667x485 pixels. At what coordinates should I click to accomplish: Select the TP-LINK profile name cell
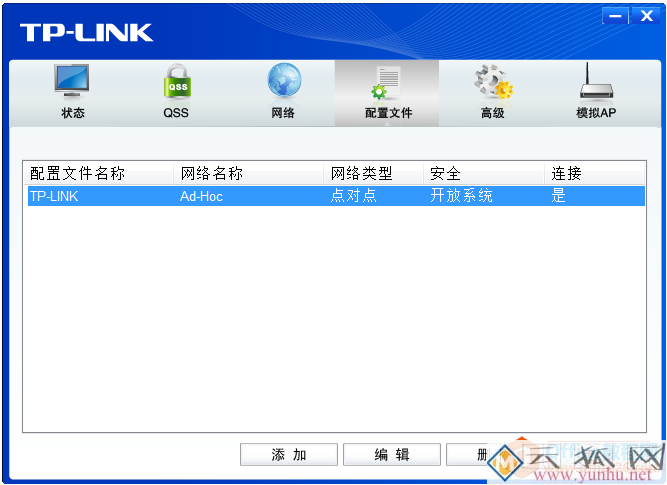(54, 196)
